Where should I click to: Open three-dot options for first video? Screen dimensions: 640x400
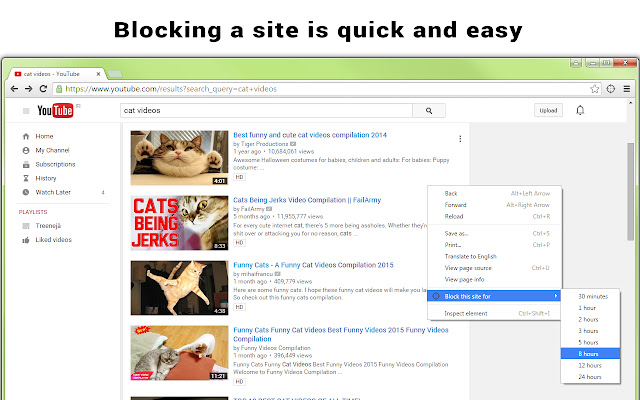tap(460, 139)
